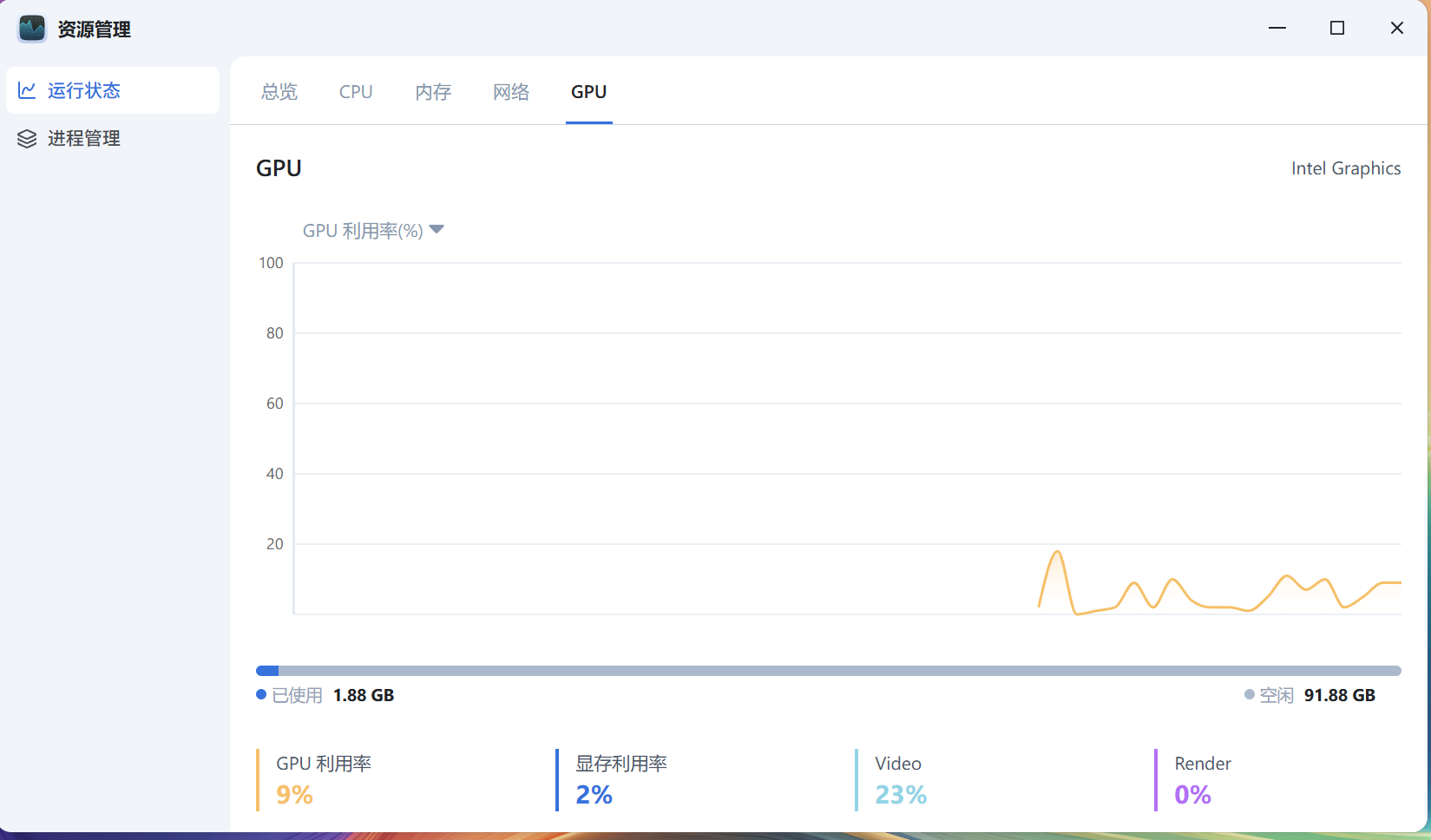Click the 资源管理 app logo icon
The height and width of the screenshot is (840, 1431).
[32, 29]
